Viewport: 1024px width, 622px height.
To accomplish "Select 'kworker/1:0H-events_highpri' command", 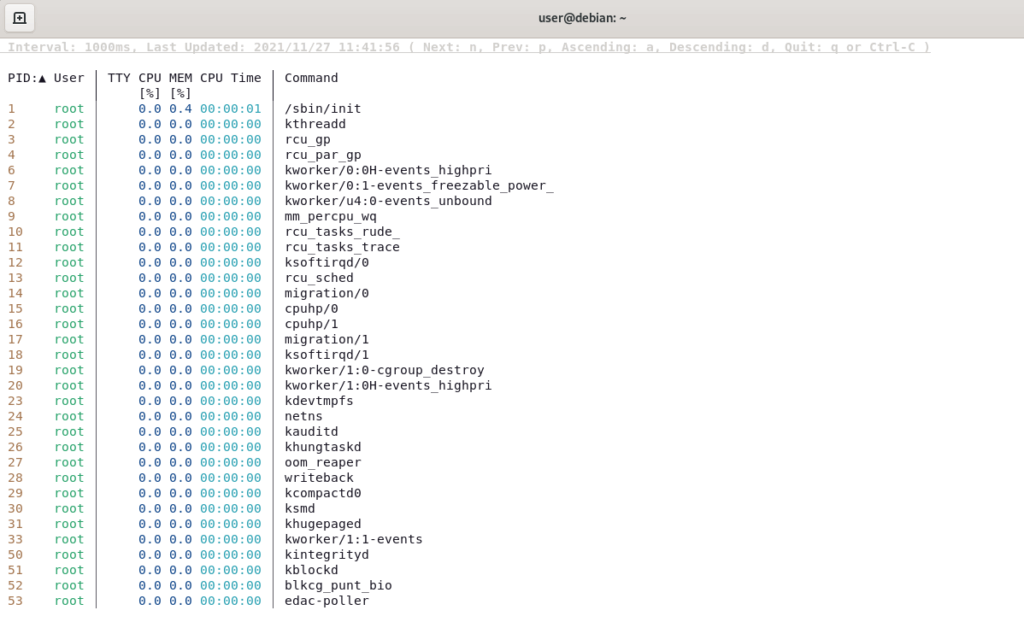I will point(388,385).
